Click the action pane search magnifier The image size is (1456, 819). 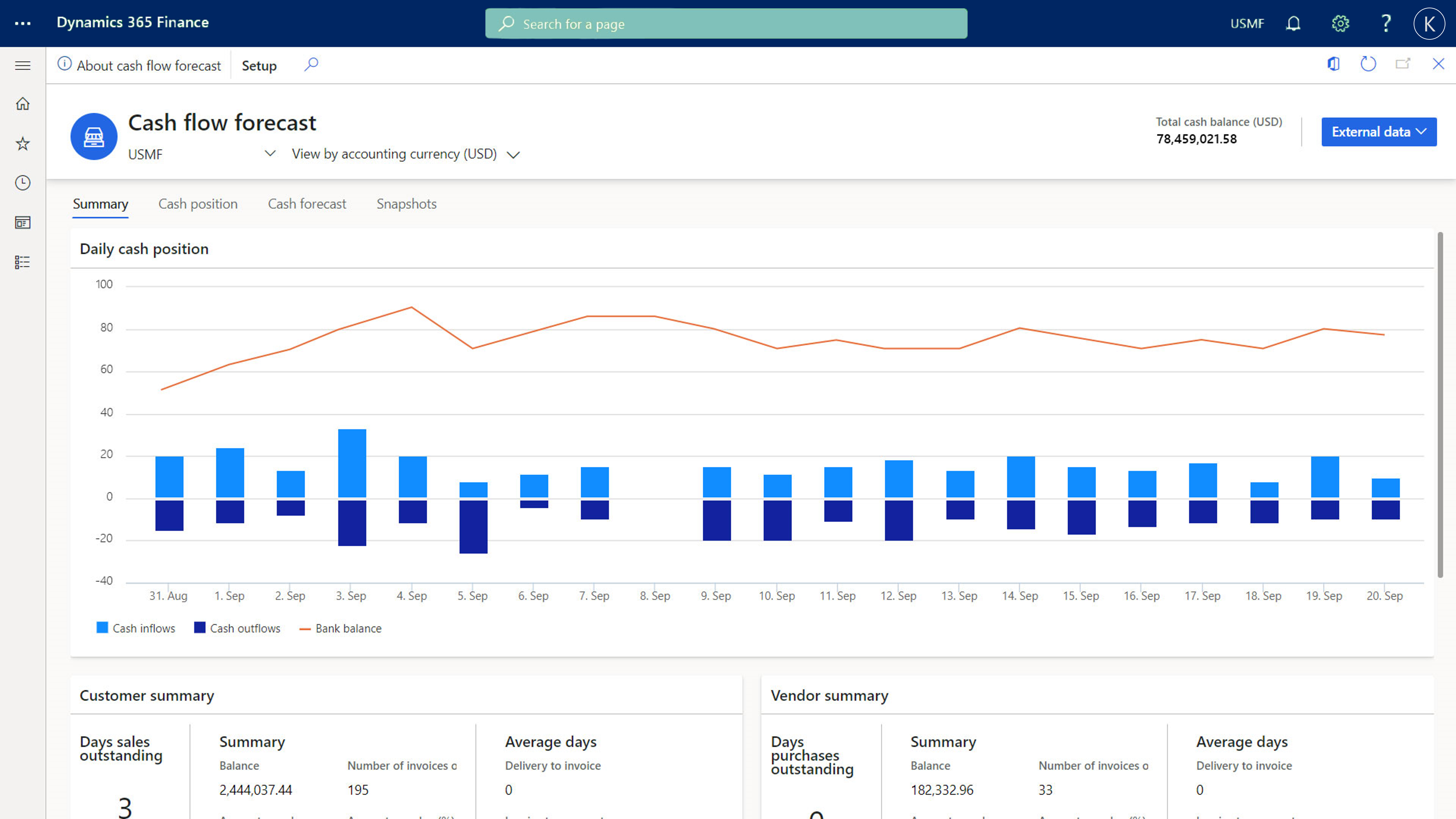(311, 65)
